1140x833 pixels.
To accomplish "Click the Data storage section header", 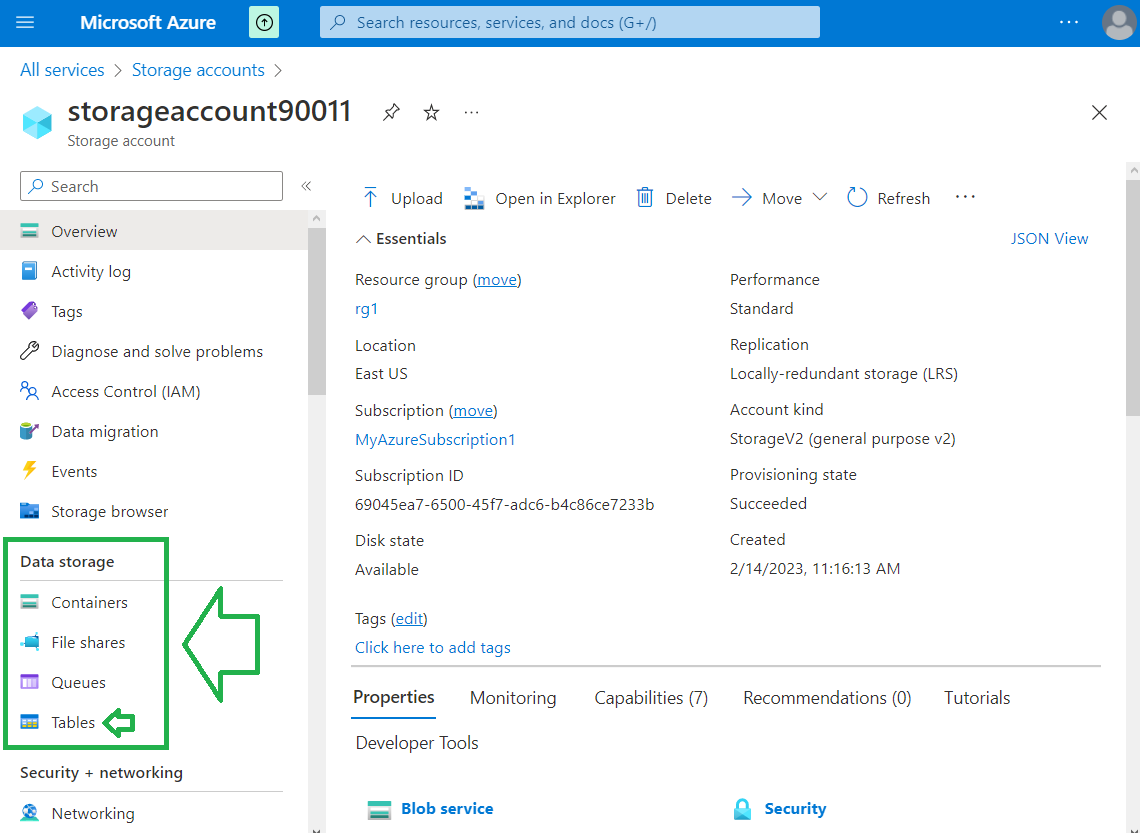I will (x=68, y=561).
